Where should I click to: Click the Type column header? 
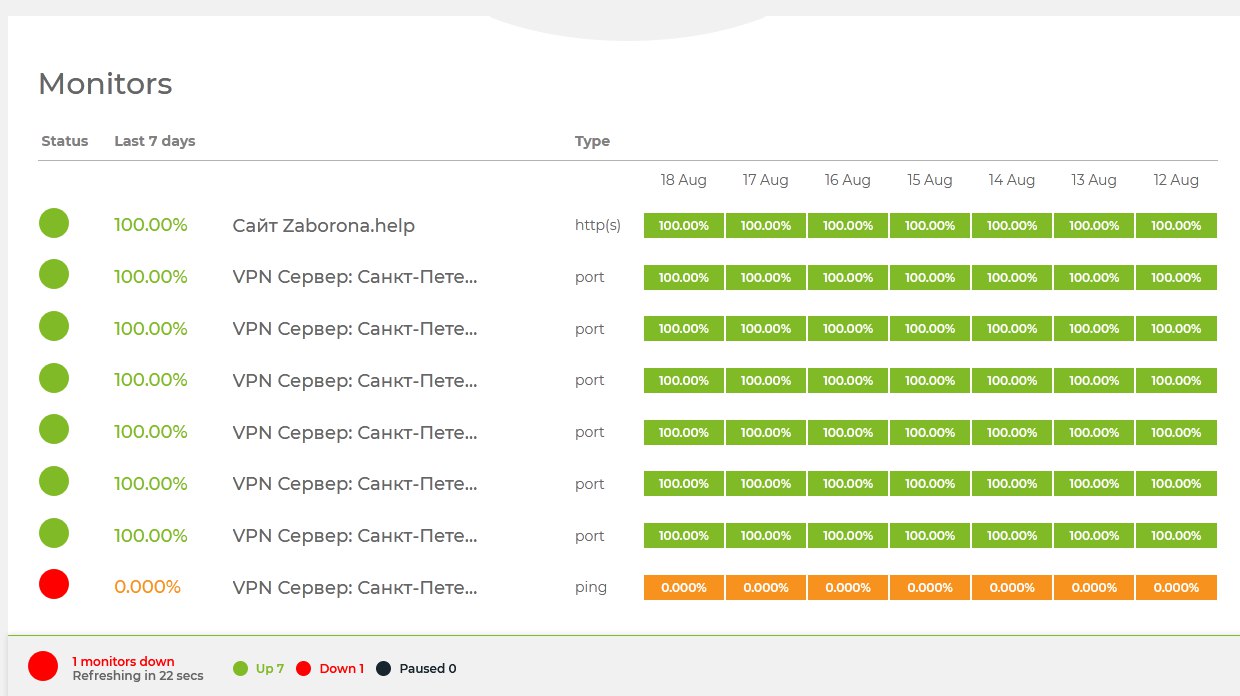point(592,141)
